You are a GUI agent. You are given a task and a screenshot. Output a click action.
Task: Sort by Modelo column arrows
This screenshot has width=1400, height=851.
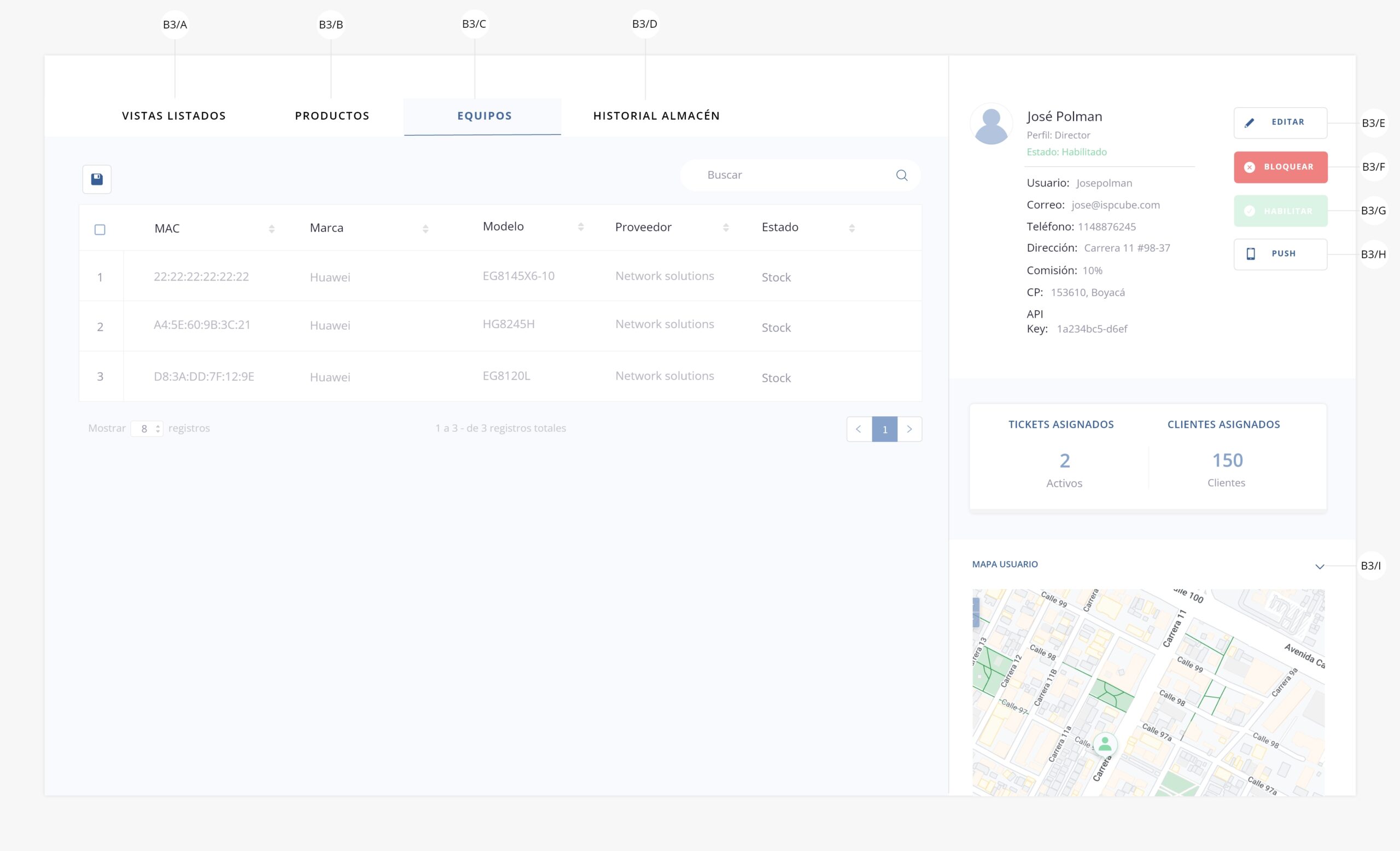coord(580,226)
